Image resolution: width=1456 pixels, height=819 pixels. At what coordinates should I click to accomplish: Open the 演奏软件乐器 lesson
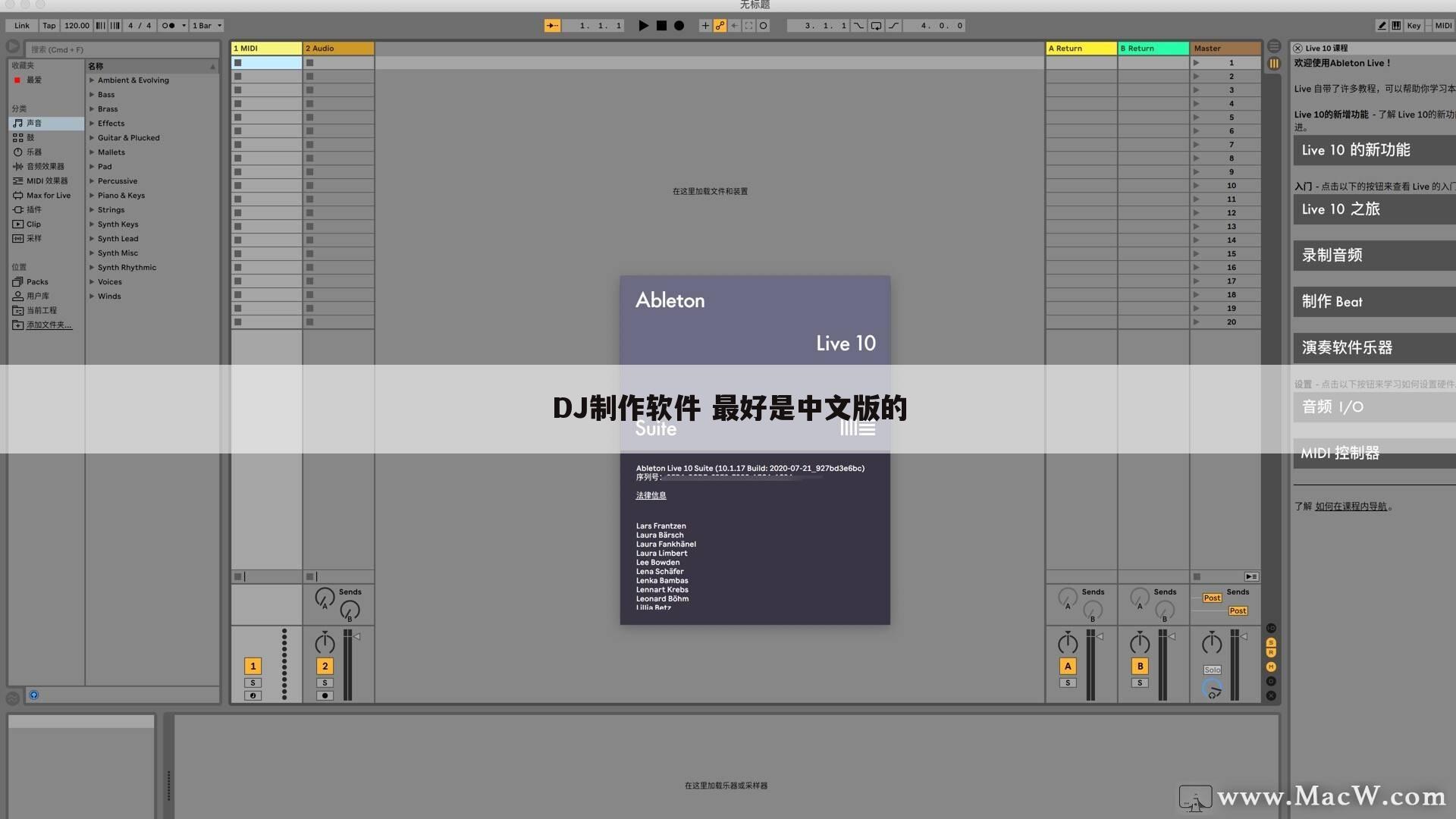pos(1374,348)
